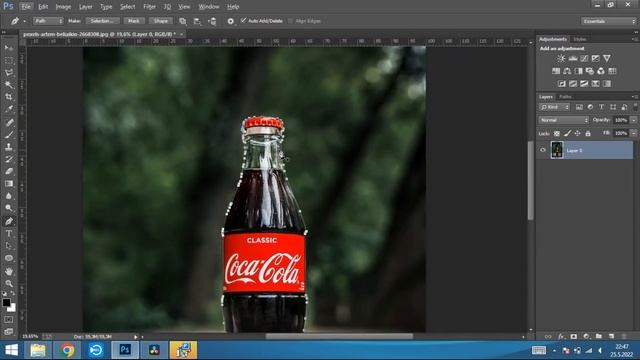Hide Layer 0 with eye icon
This screenshot has height=360, width=640.
tap(543, 150)
